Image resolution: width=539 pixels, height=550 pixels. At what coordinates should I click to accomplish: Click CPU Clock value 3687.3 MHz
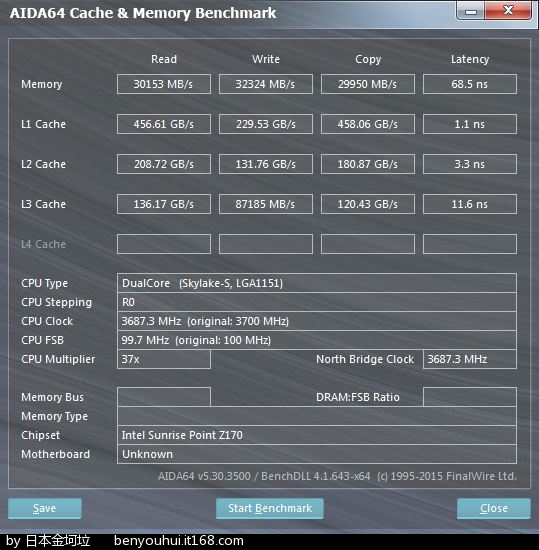coord(317,321)
